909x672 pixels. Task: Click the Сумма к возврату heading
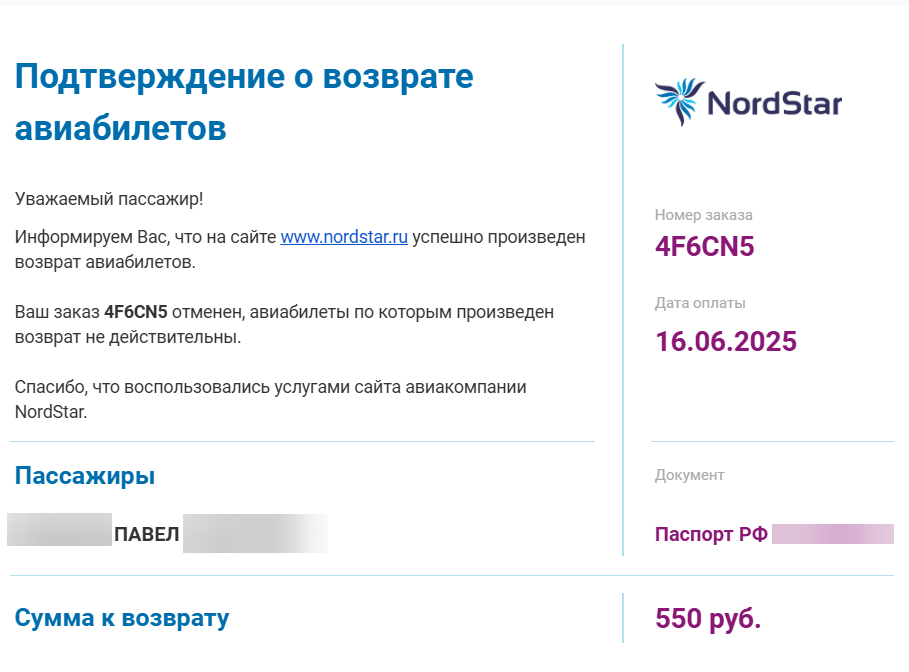click(122, 618)
